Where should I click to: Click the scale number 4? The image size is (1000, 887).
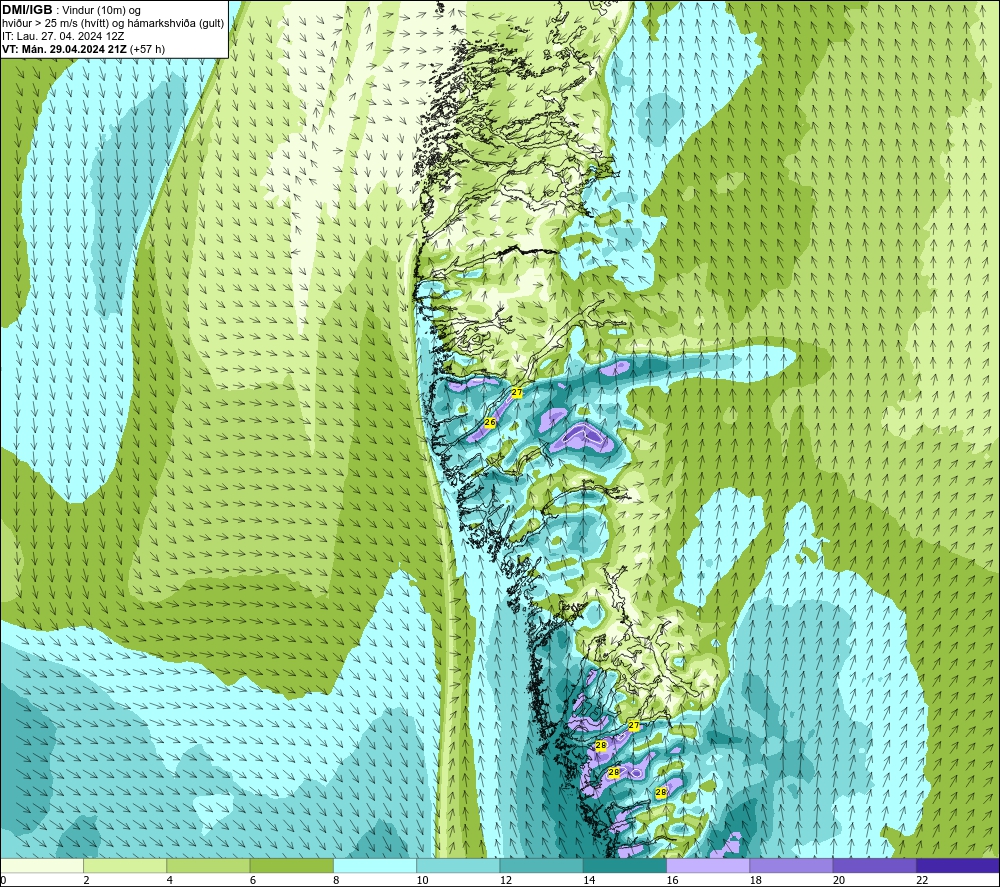pyautogui.click(x=170, y=880)
